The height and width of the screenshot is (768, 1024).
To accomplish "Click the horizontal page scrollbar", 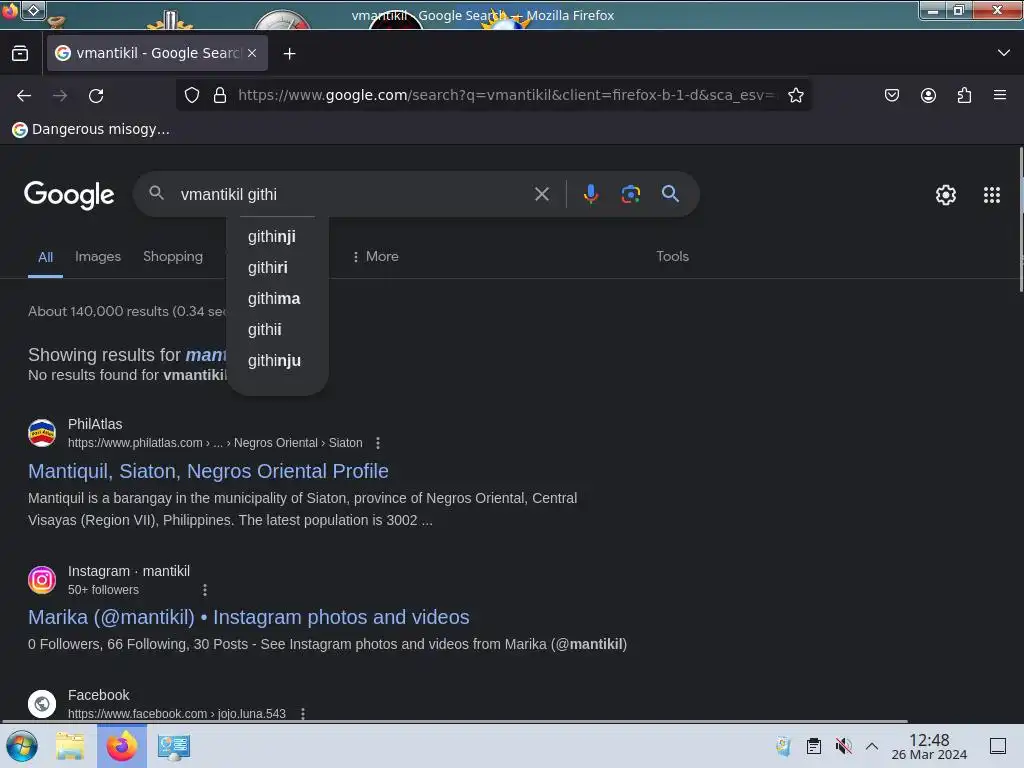I will [455, 722].
